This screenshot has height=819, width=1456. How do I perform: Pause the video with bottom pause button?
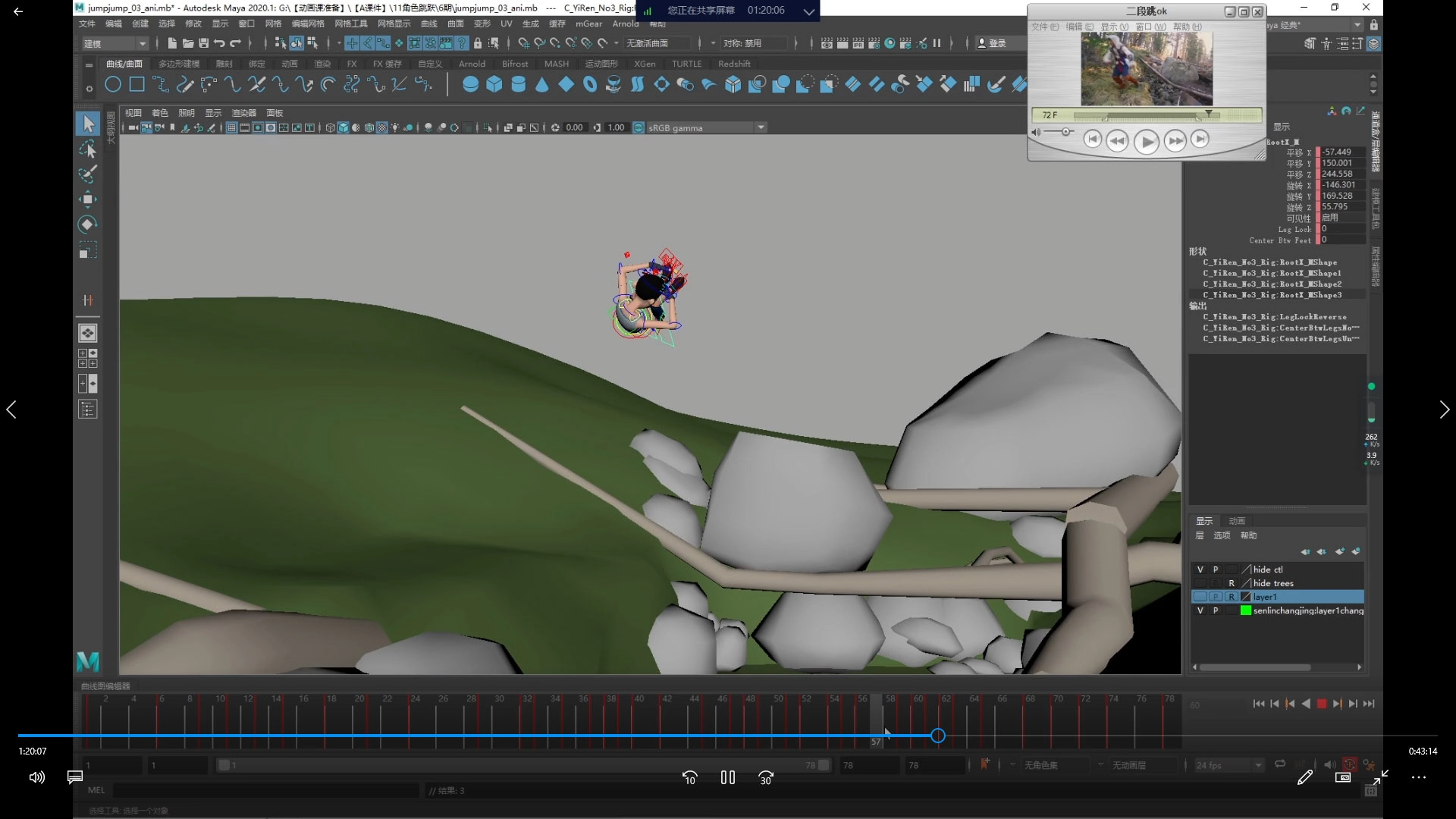[x=728, y=777]
